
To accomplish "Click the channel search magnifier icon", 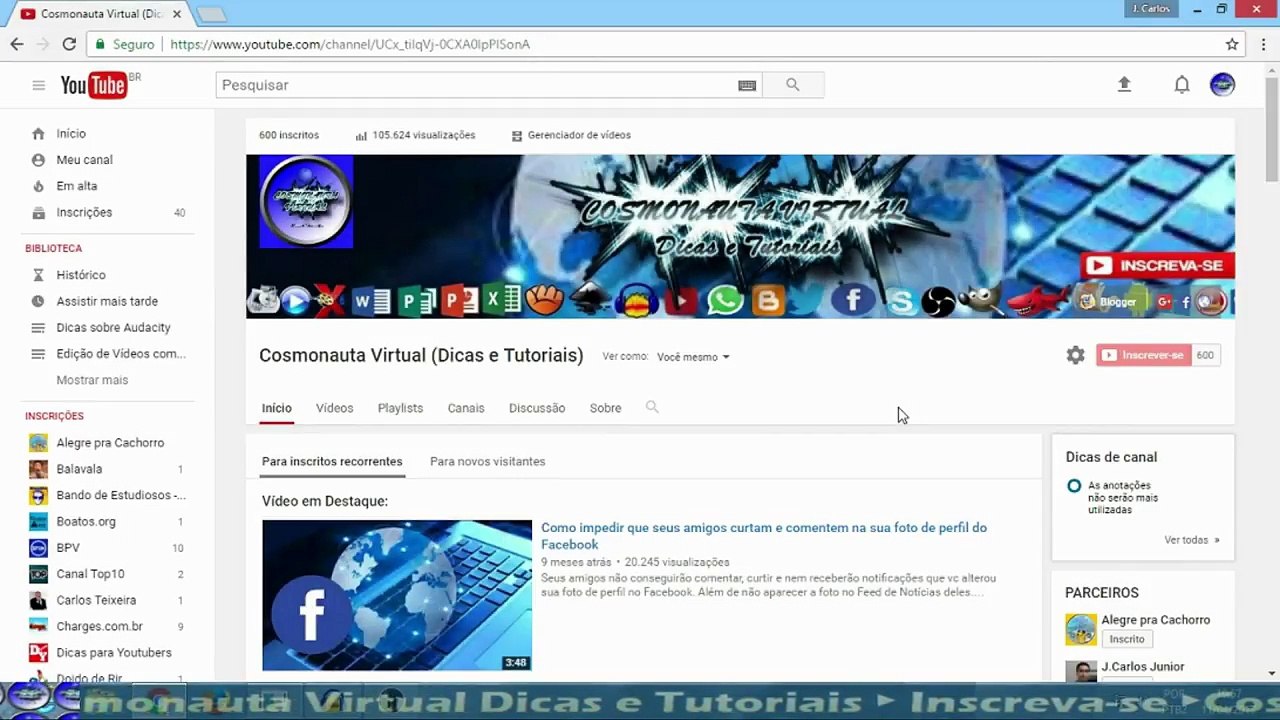I will click(652, 407).
